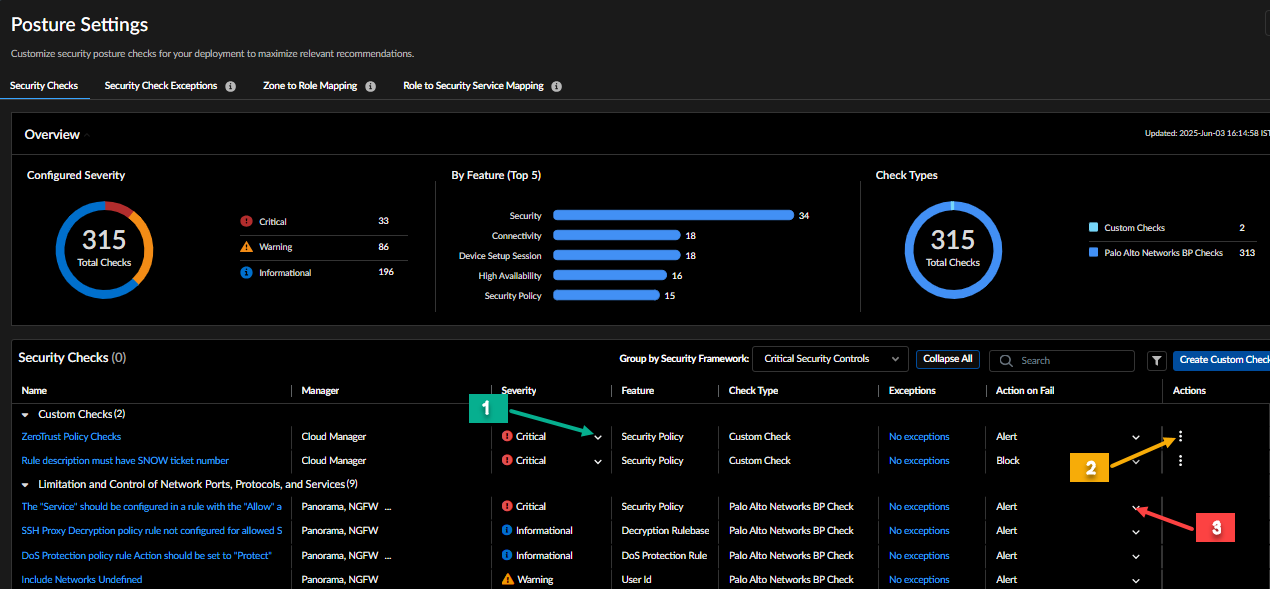Collapse the Custom Checks group
The height and width of the screenshot is (589, 1270).
coord(25,414)
